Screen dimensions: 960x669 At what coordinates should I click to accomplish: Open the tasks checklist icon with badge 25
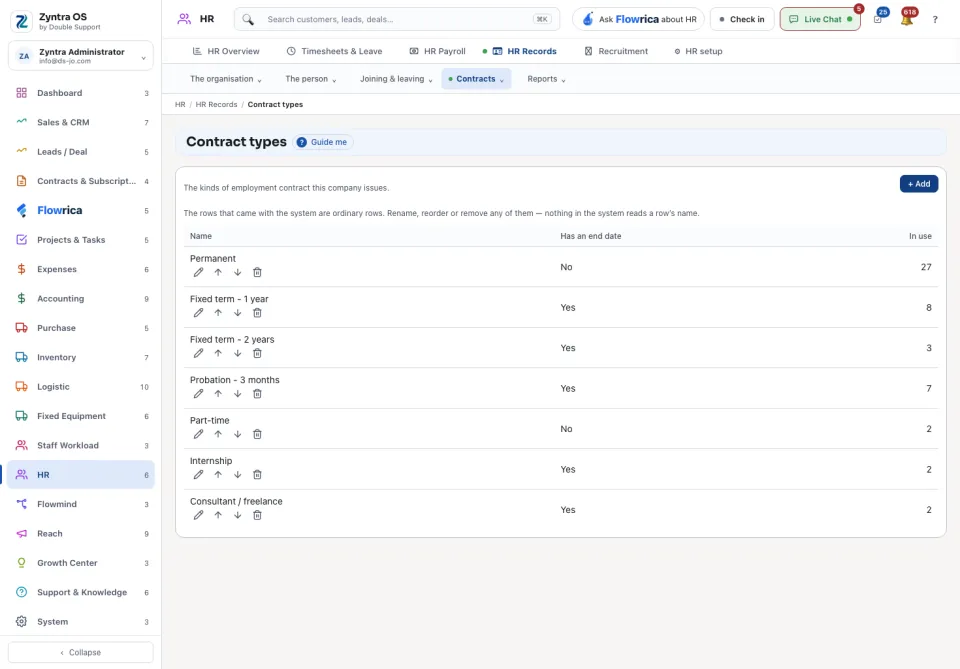878,19
